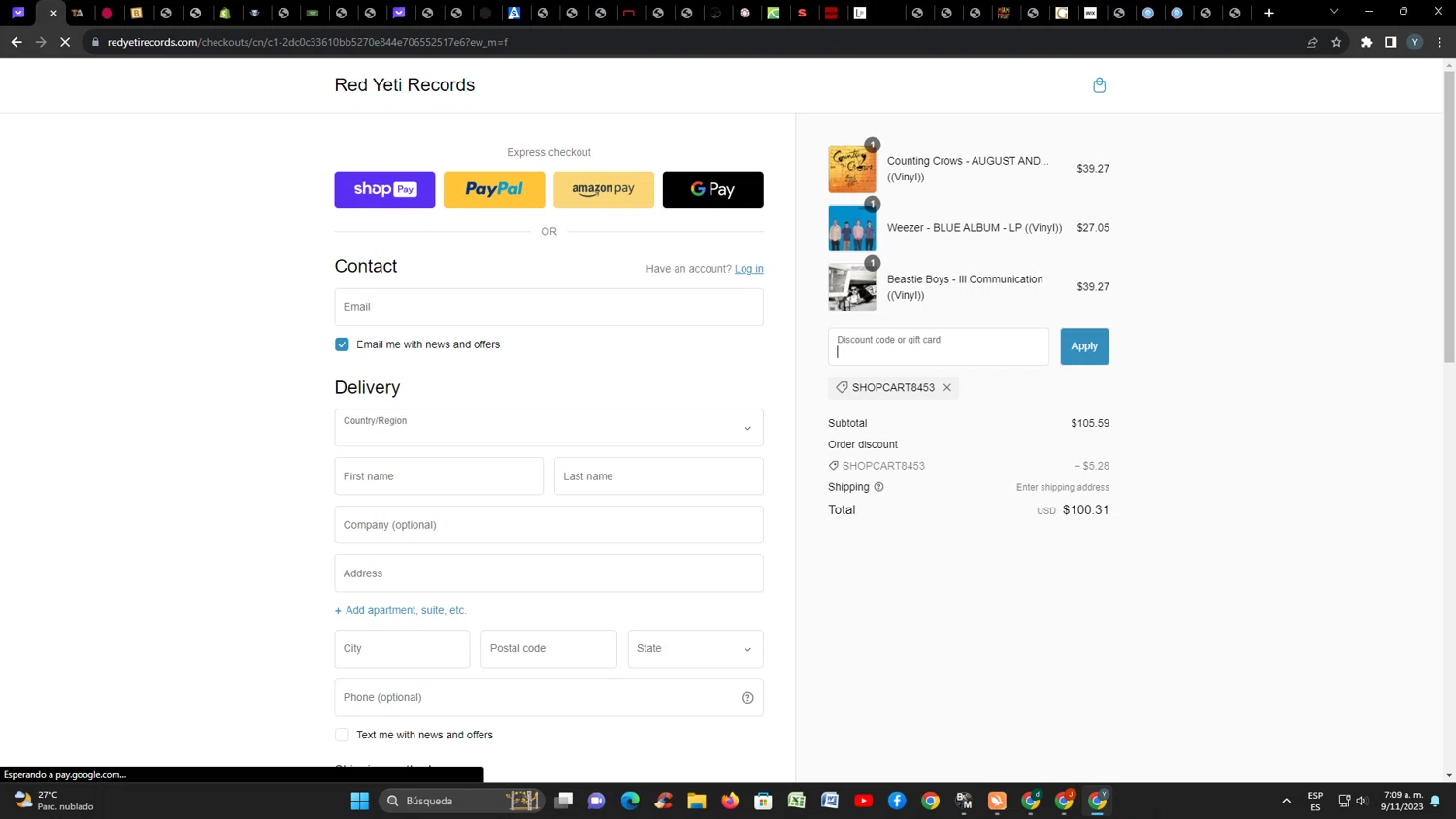Stop loading the page

click(x=65, y=42)
